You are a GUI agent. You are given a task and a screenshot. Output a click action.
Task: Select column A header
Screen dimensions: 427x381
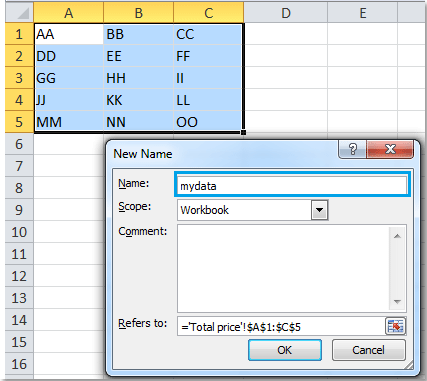(x=69, y=13)
